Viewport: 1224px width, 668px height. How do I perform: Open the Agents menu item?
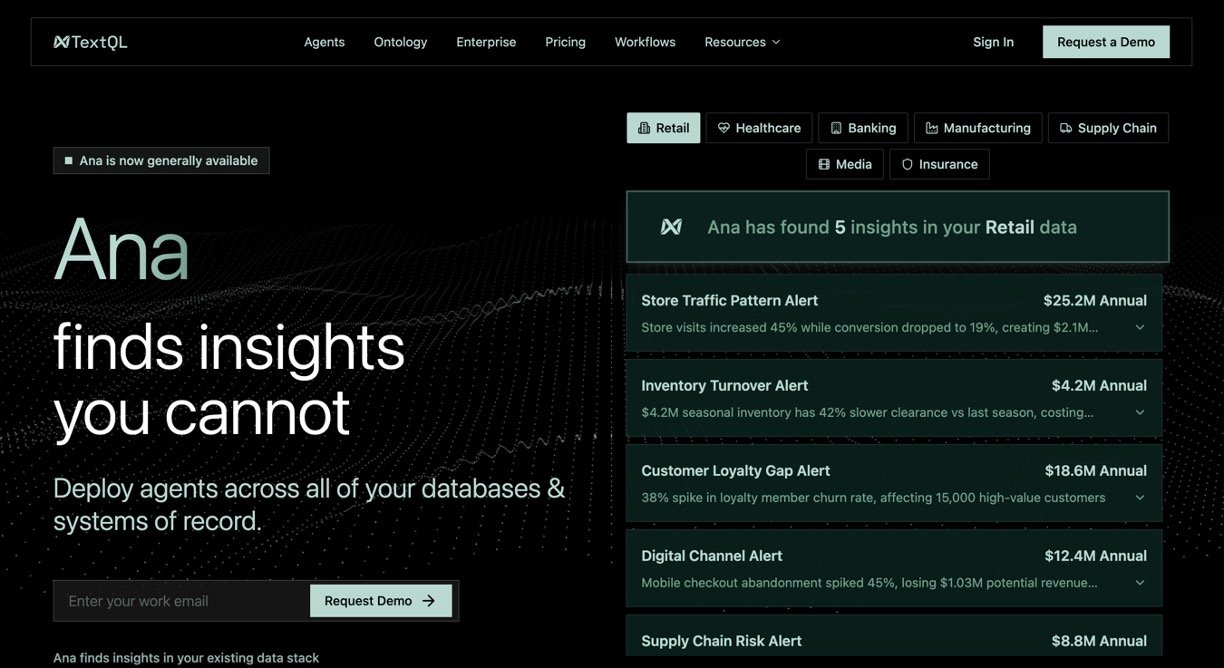tap(324, 42)
